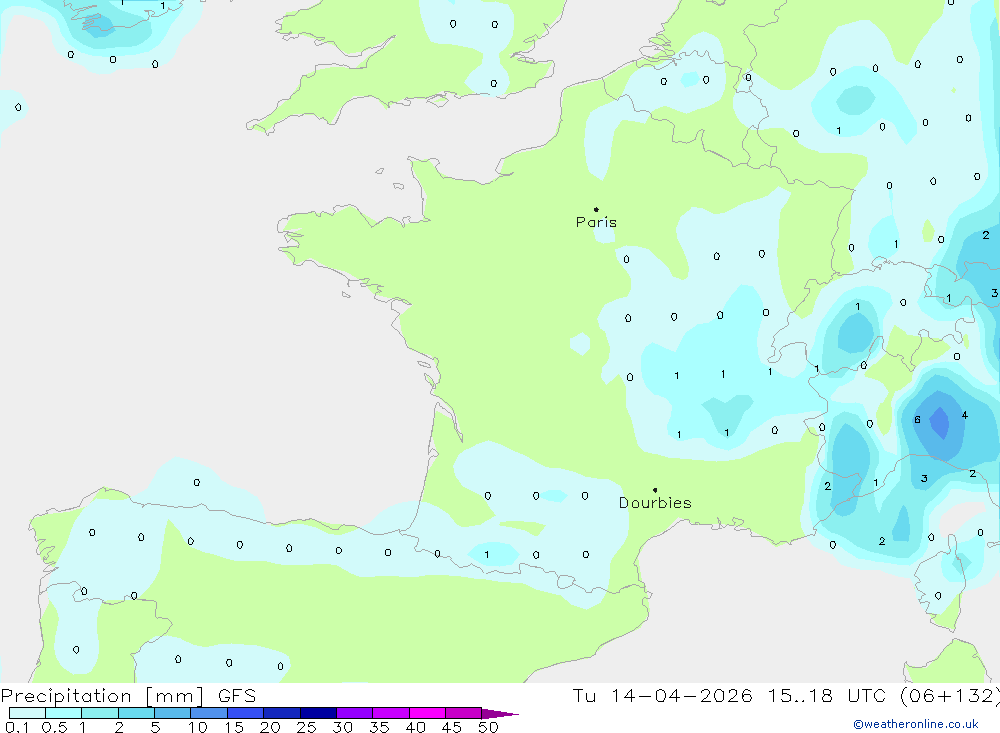Click the 2–5 mm legend color swatch

tap(136, 713)
